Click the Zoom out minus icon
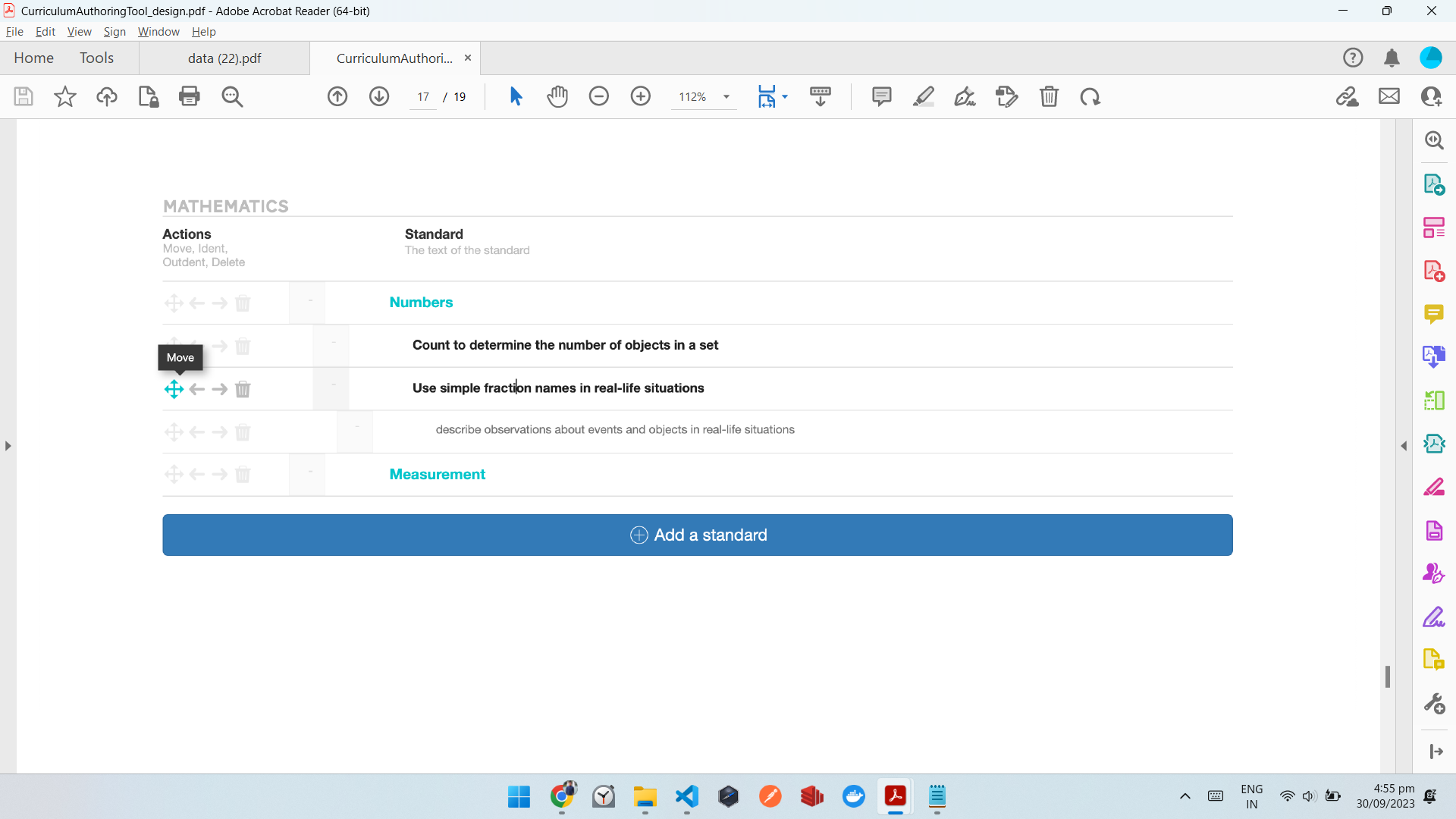1456x819 pixels. click(x=599, y=96)
